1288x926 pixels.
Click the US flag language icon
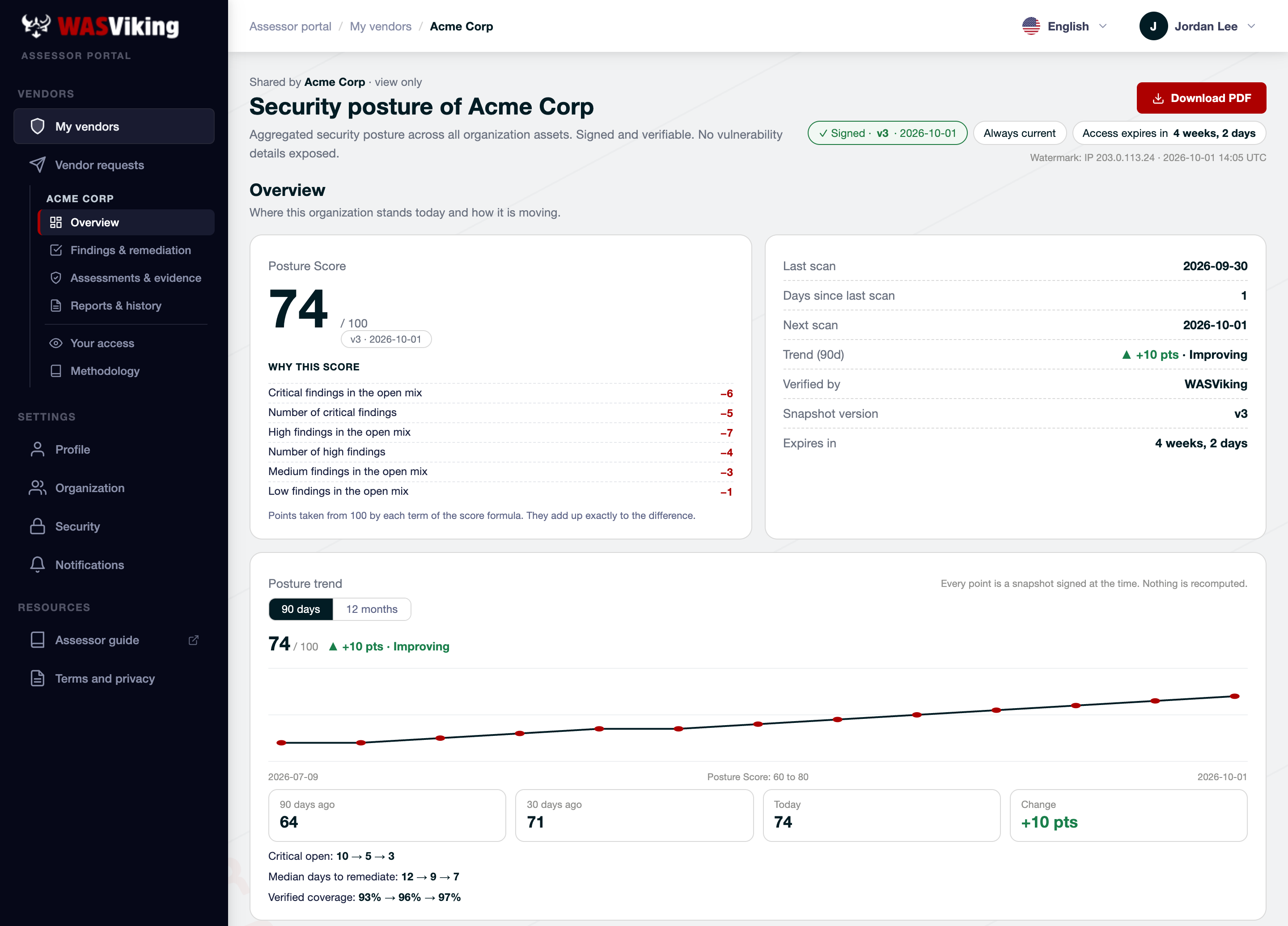pos(1031,26)
